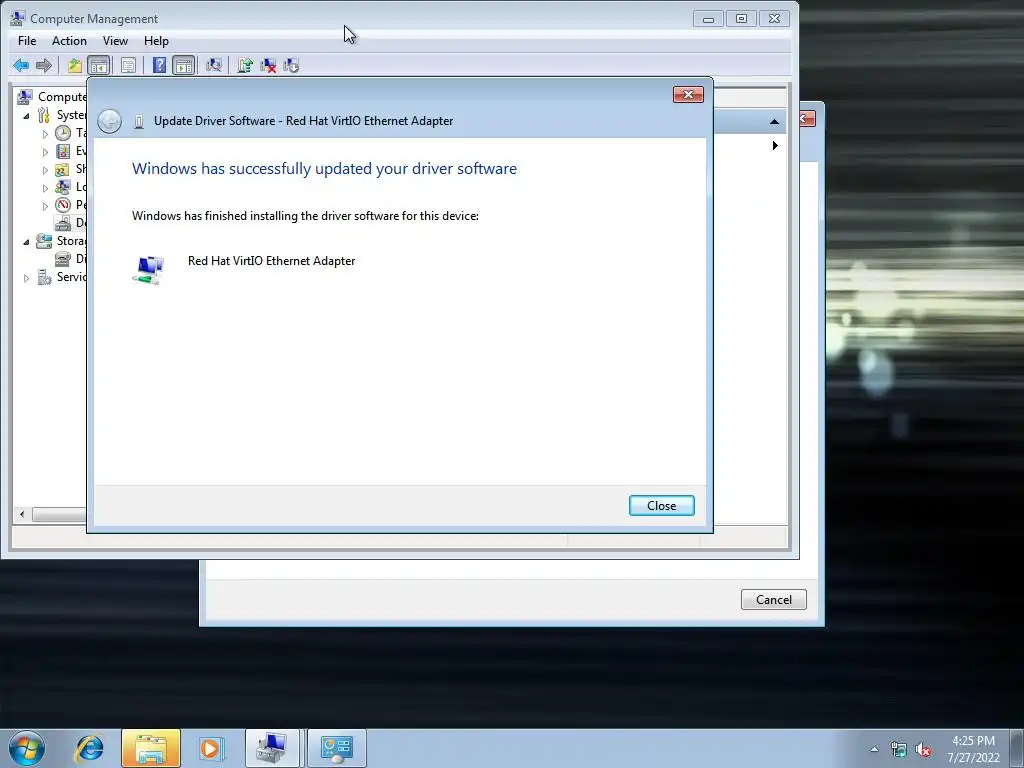The width and height of the screenshot is (1024, 768).
Task: Select the Device Manager icon in tree
Action: (63, 223)
